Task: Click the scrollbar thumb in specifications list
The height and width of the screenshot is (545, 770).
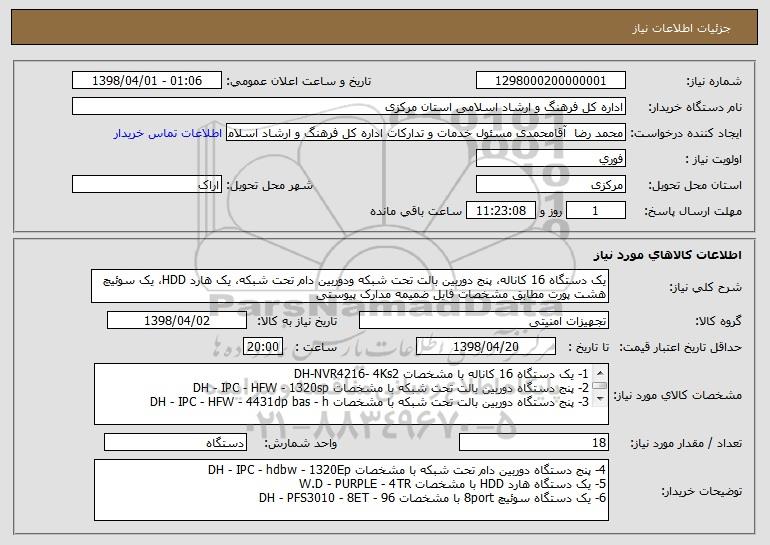Action: pyautogui.click(x=600, y=386)
